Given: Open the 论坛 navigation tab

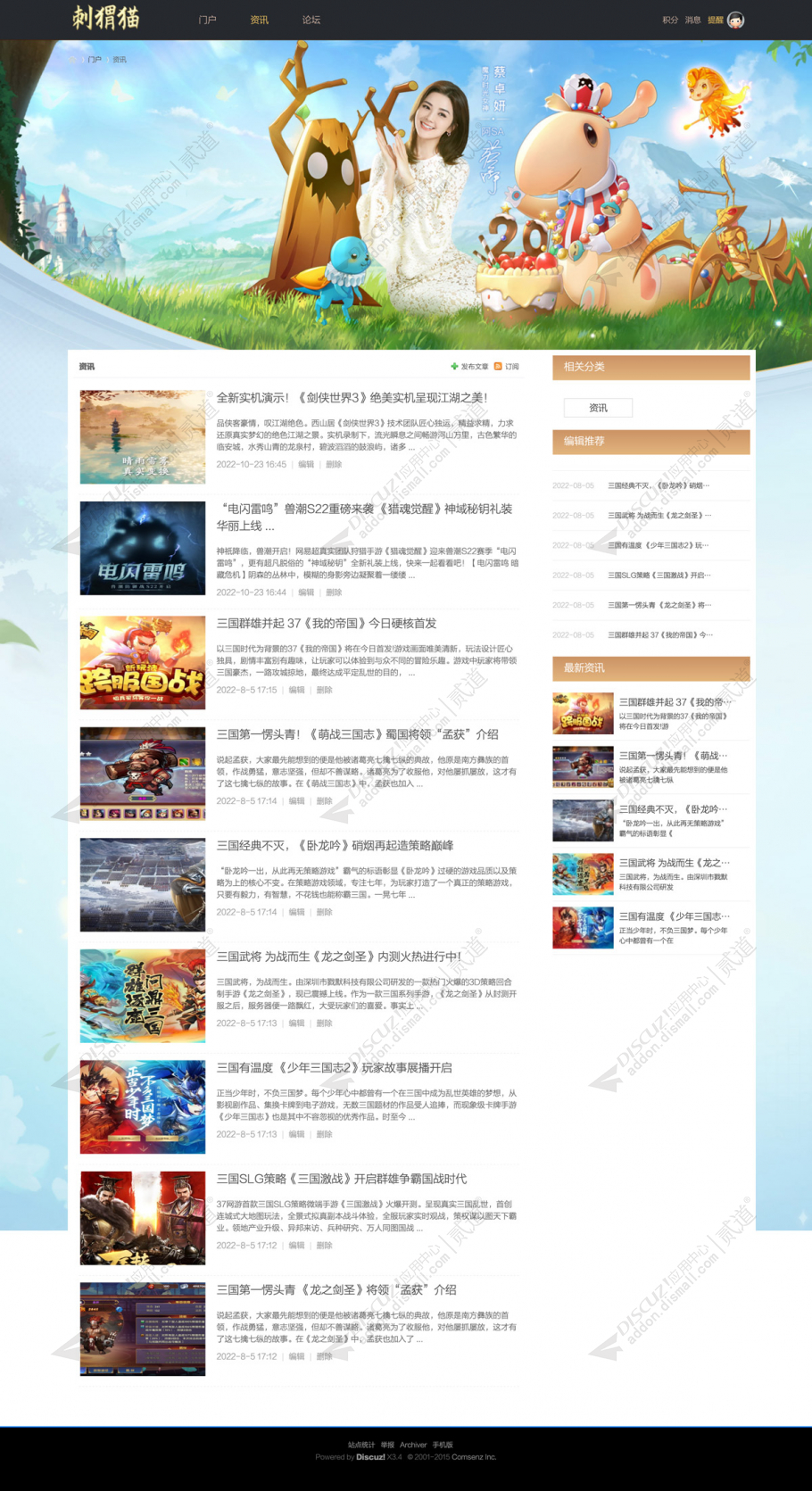Looking at the screenshot, I should [311, 20].
